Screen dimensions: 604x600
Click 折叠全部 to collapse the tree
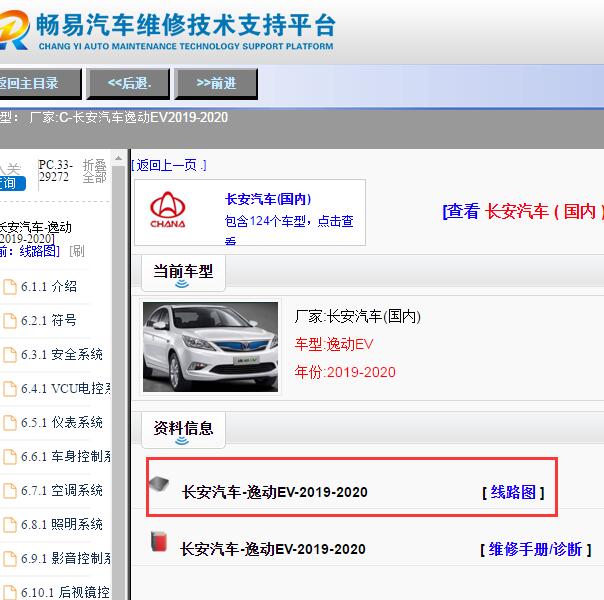point(94,171)
